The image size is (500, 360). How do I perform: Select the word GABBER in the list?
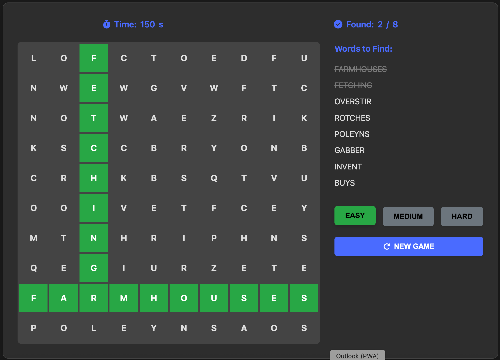pyautogui.click(x=349, y=150)
